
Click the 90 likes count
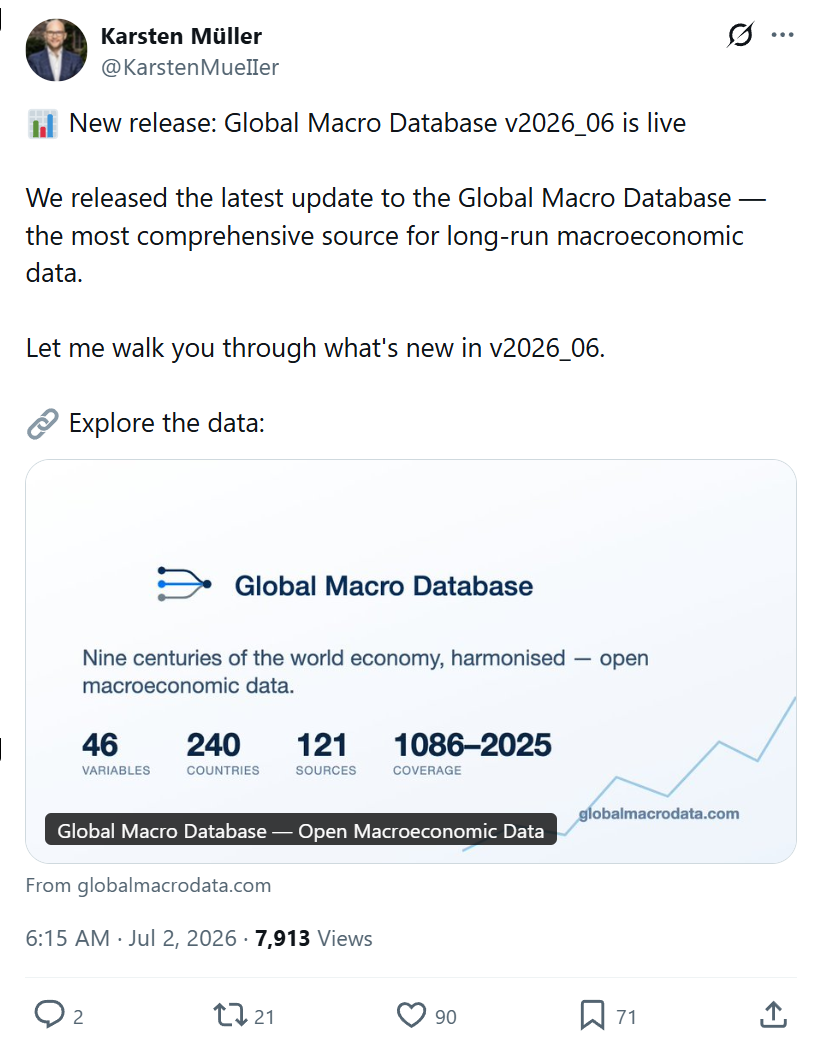(446, 1017)
